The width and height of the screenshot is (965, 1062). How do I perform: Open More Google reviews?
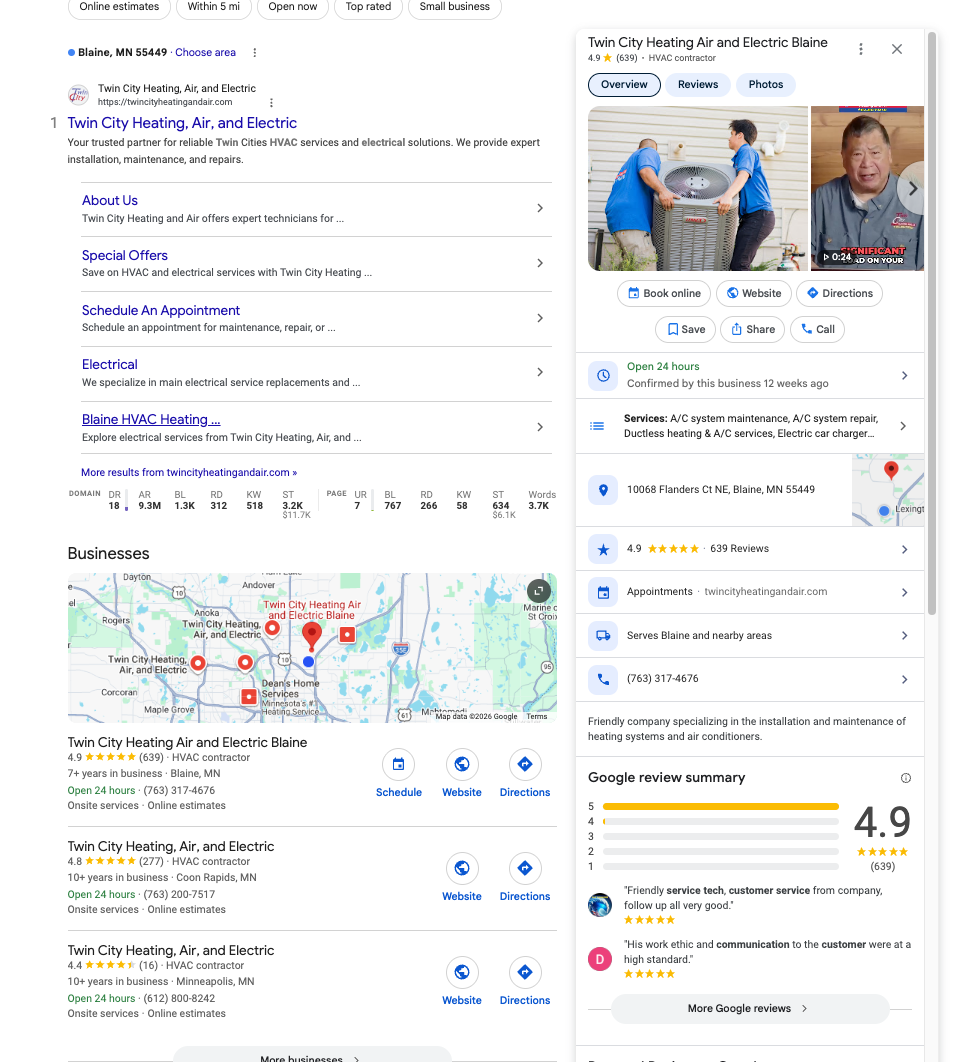click(x=750, y=1008)
